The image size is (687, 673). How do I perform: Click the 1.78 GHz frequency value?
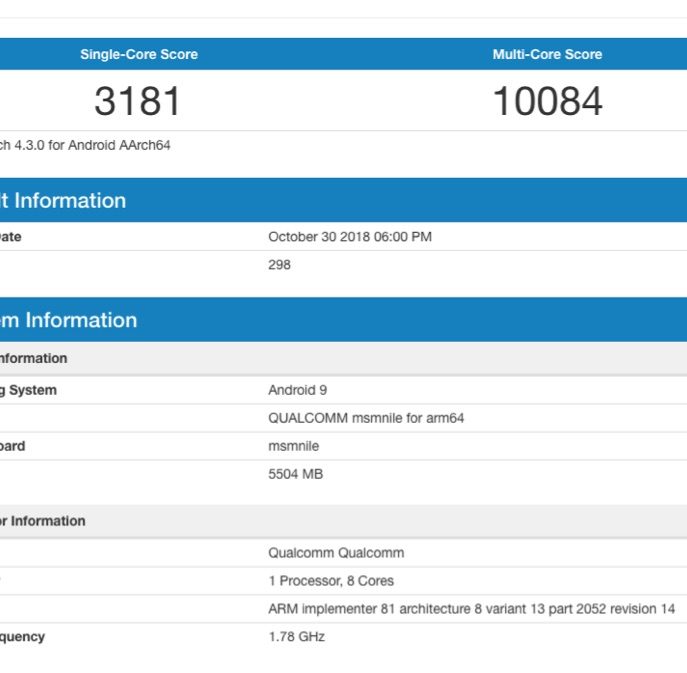(296, 637)
